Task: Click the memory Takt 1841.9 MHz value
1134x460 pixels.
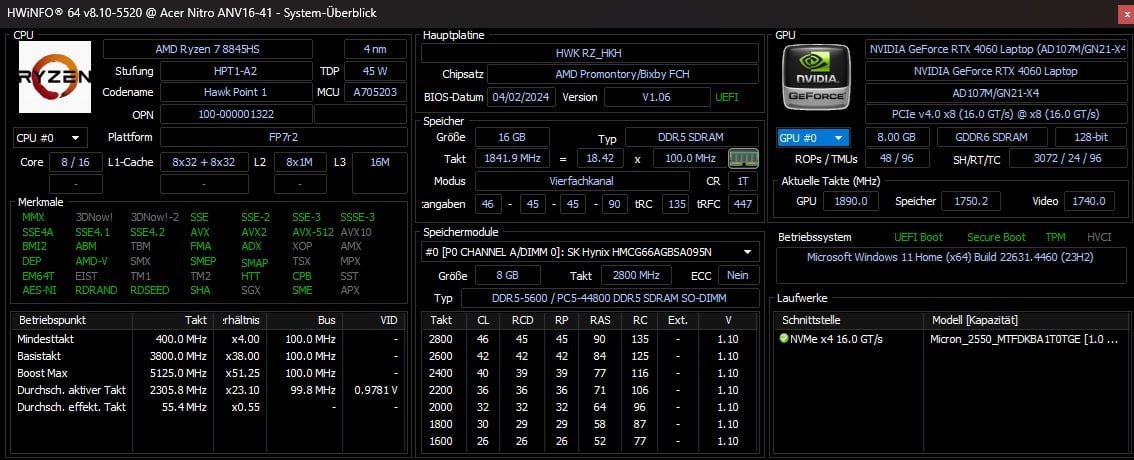Action: [511, 158]
